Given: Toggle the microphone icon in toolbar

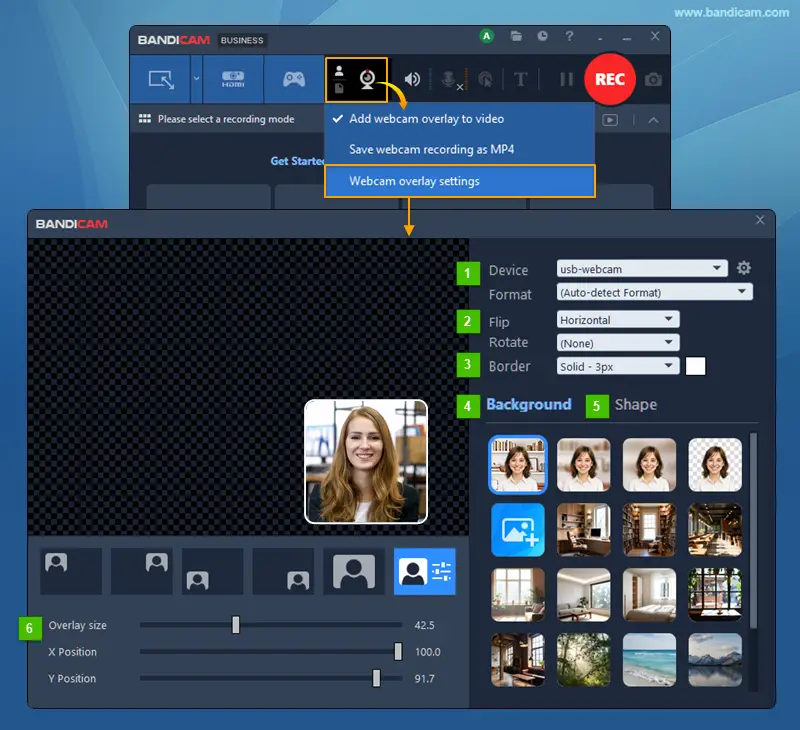Looking at the screenshot, I should (x=449, y=80).
